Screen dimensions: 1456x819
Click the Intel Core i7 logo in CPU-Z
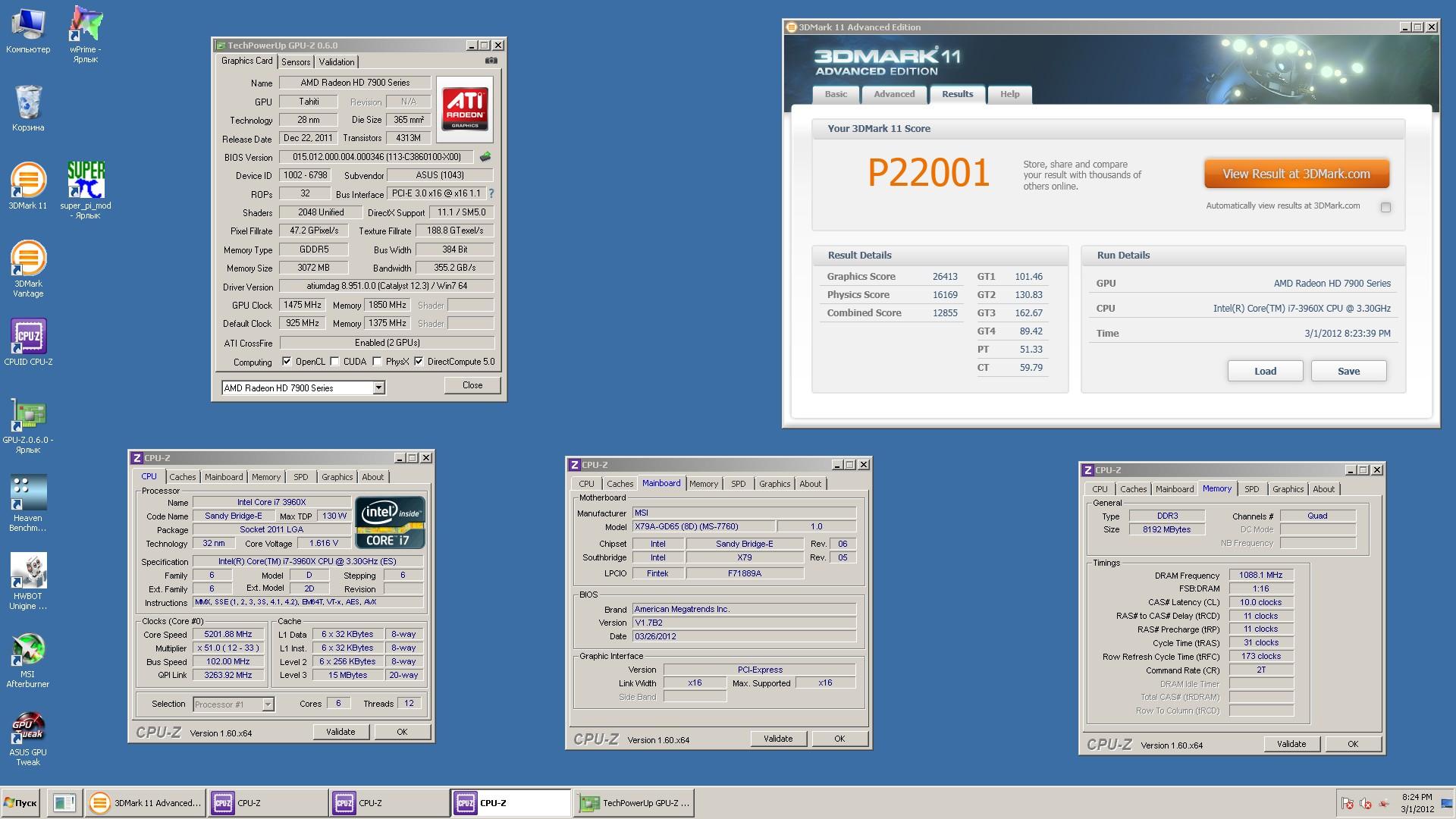(390, 522)
